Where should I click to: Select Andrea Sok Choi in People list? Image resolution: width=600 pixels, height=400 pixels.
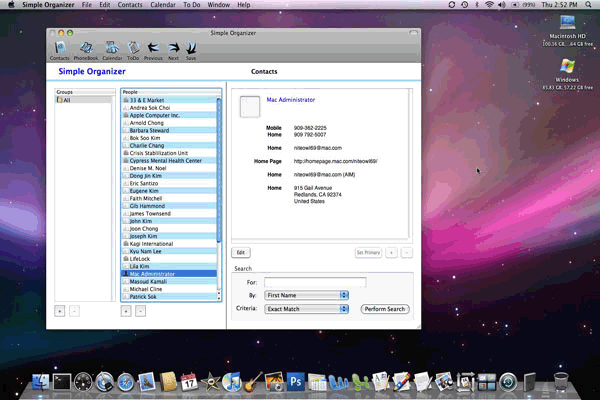[169, 108]
